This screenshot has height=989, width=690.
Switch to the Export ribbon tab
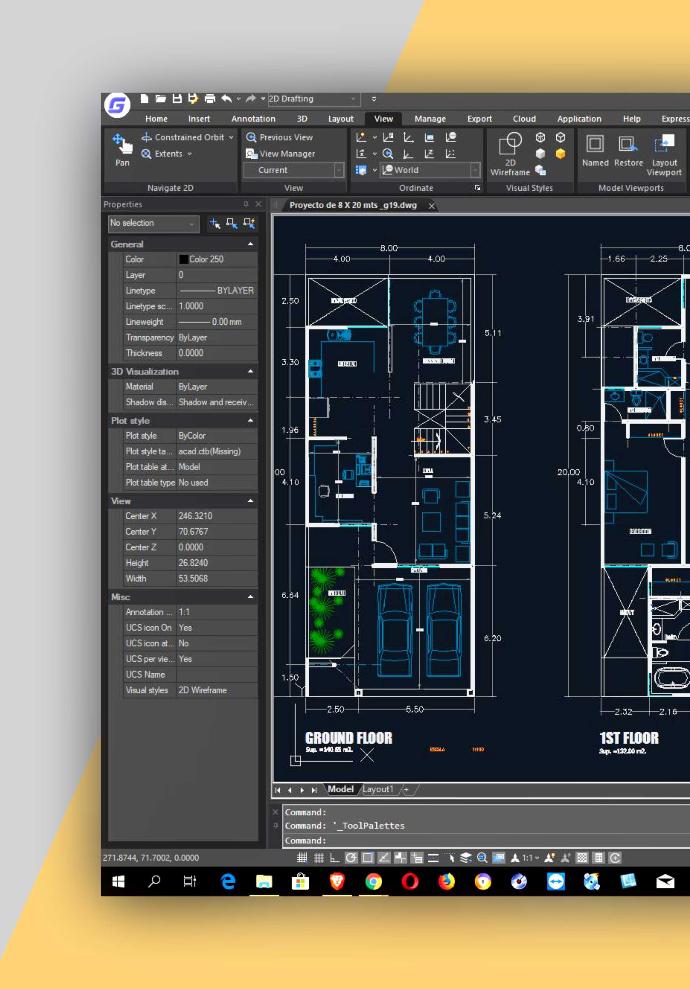479,119
